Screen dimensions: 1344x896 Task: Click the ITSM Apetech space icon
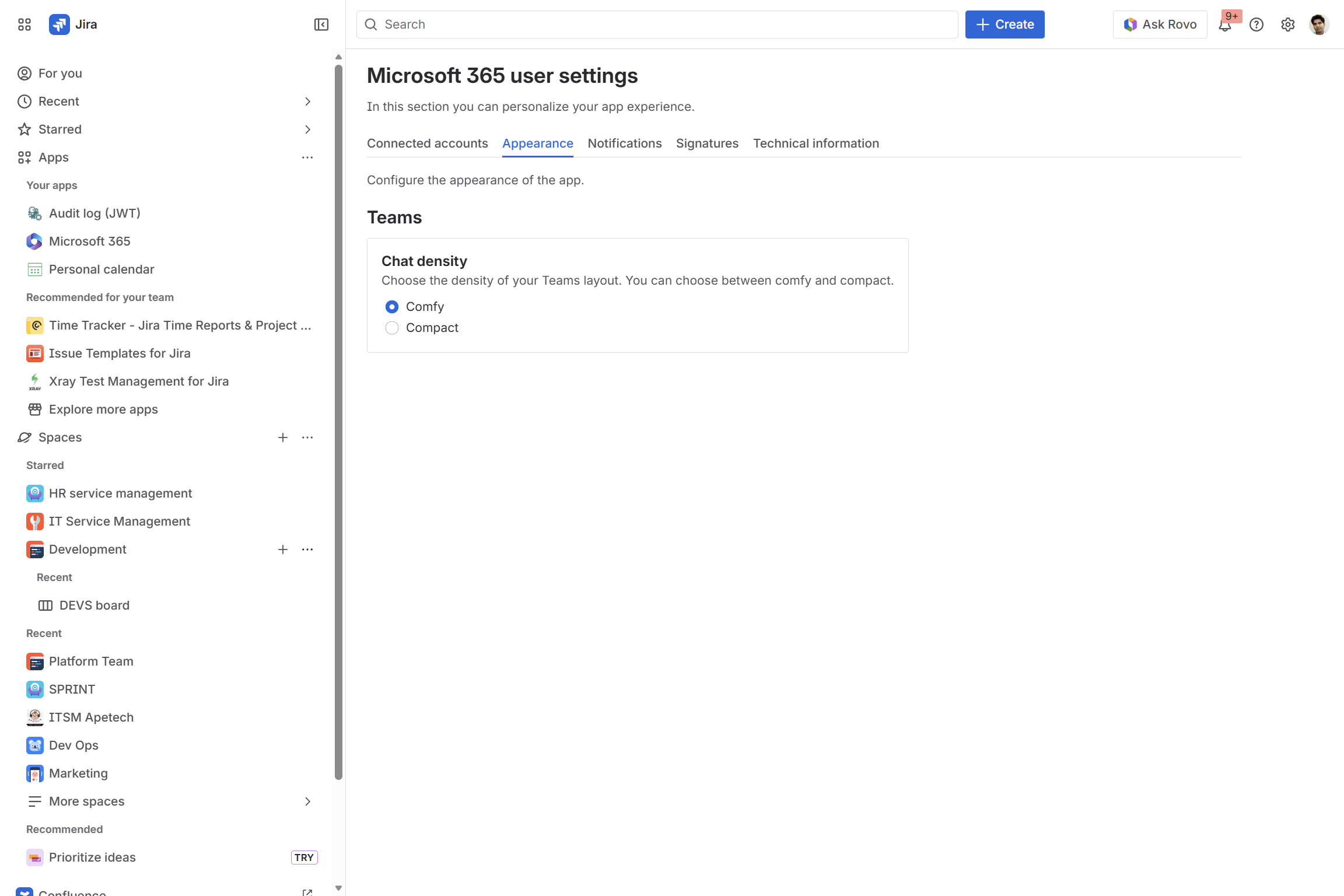(x=35, y=717)
